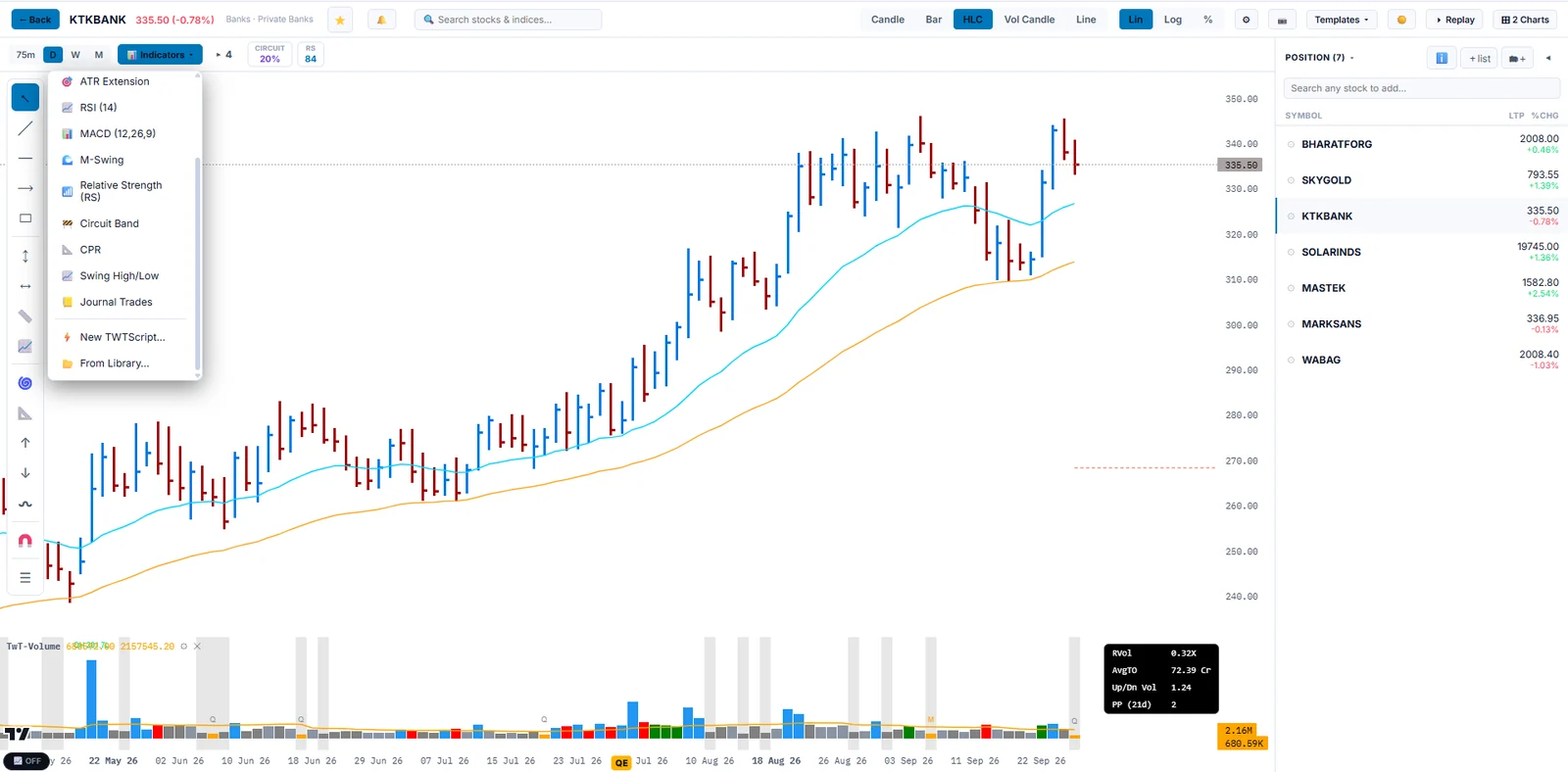Activate the Fibonacci spiral tool
This screenshot has width=1568, height=772.
point(25,383)
